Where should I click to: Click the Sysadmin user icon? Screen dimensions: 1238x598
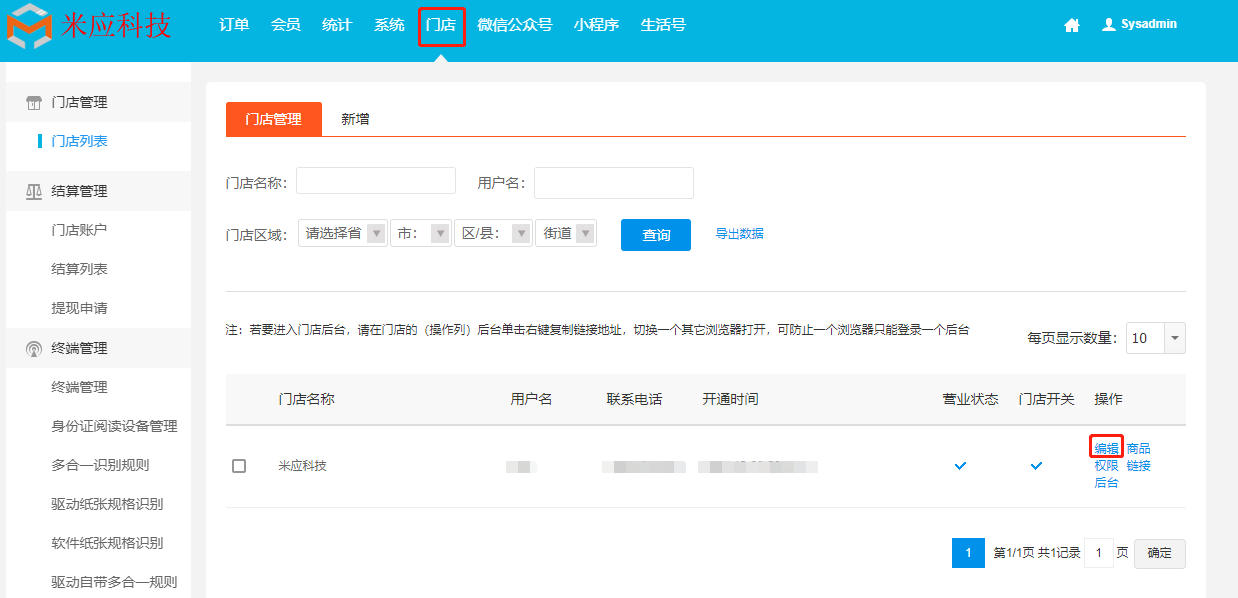point(1108,25)
